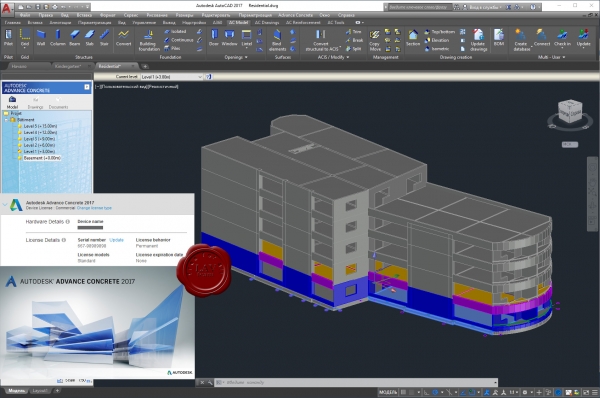600x398 pixels.
Task: Click the Building foundation tool
Action: click(x=149, y=40)
